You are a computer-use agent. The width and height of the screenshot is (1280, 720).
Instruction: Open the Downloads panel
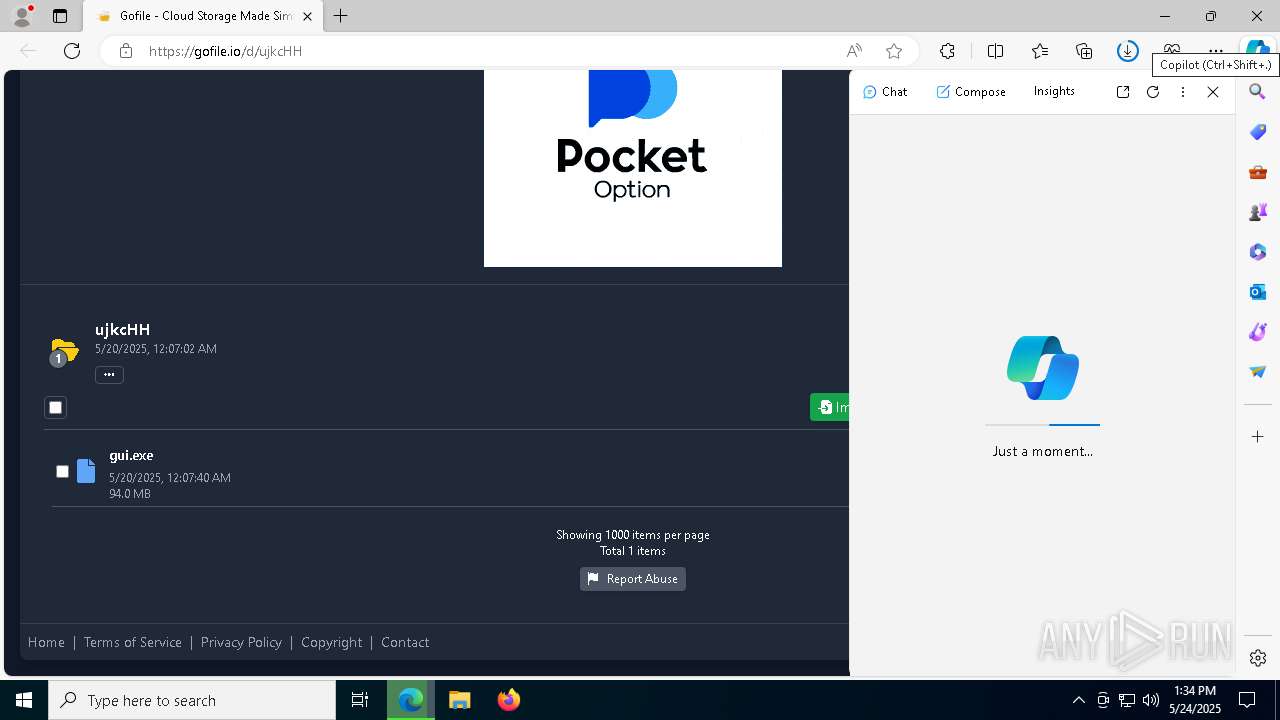point(1127,51)
